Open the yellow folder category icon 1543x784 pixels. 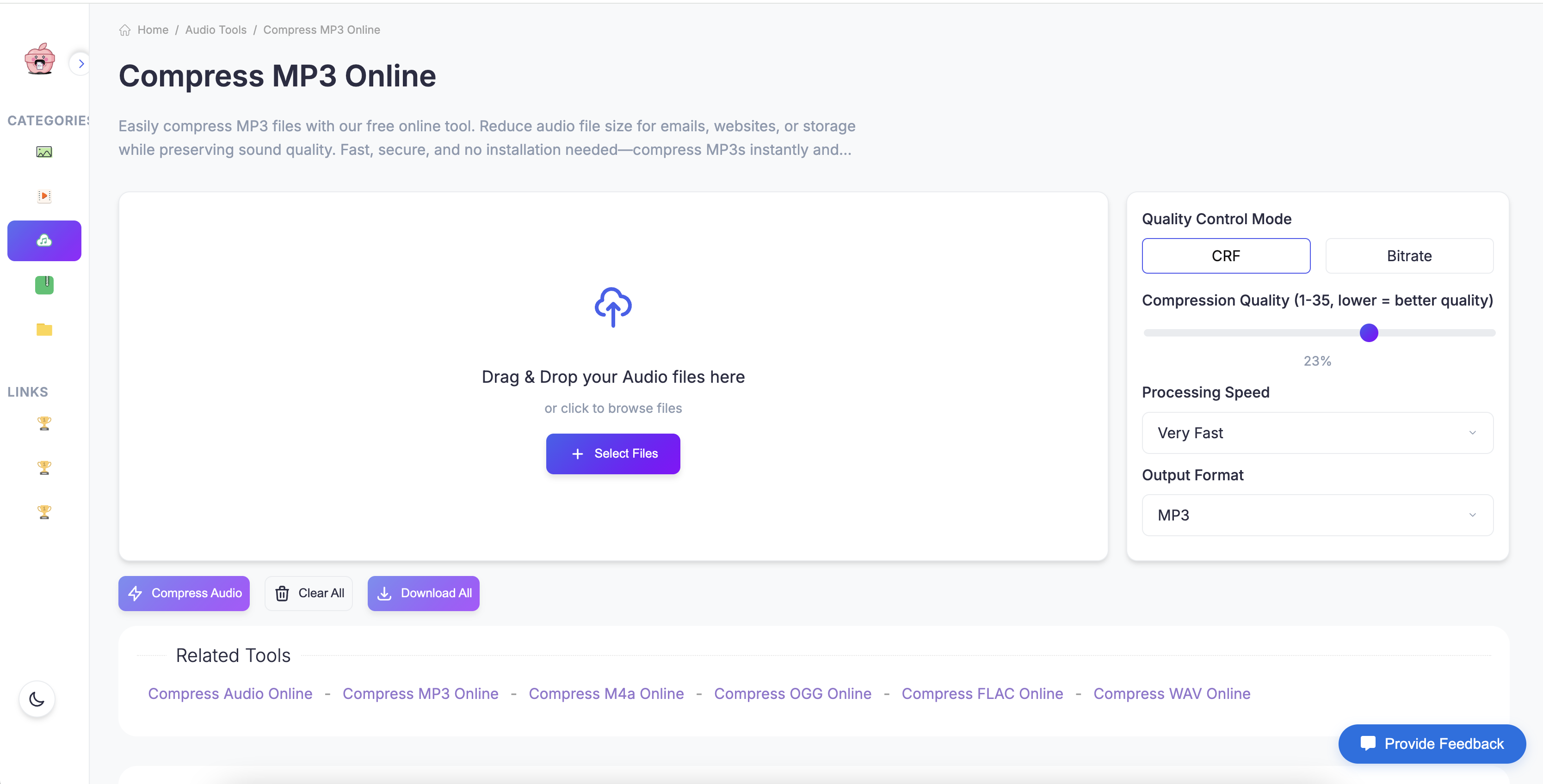[44, 329]
